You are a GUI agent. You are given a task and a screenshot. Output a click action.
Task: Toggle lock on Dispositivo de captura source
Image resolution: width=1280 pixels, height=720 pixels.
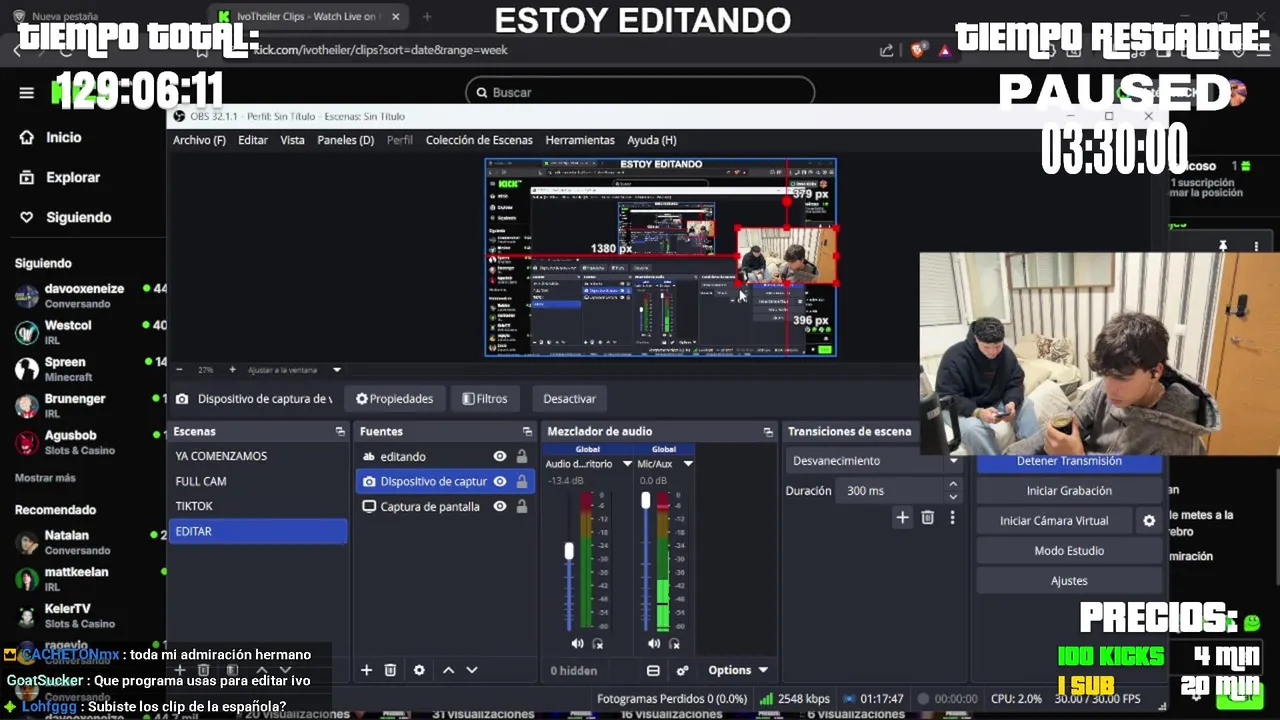pos(521,481)
